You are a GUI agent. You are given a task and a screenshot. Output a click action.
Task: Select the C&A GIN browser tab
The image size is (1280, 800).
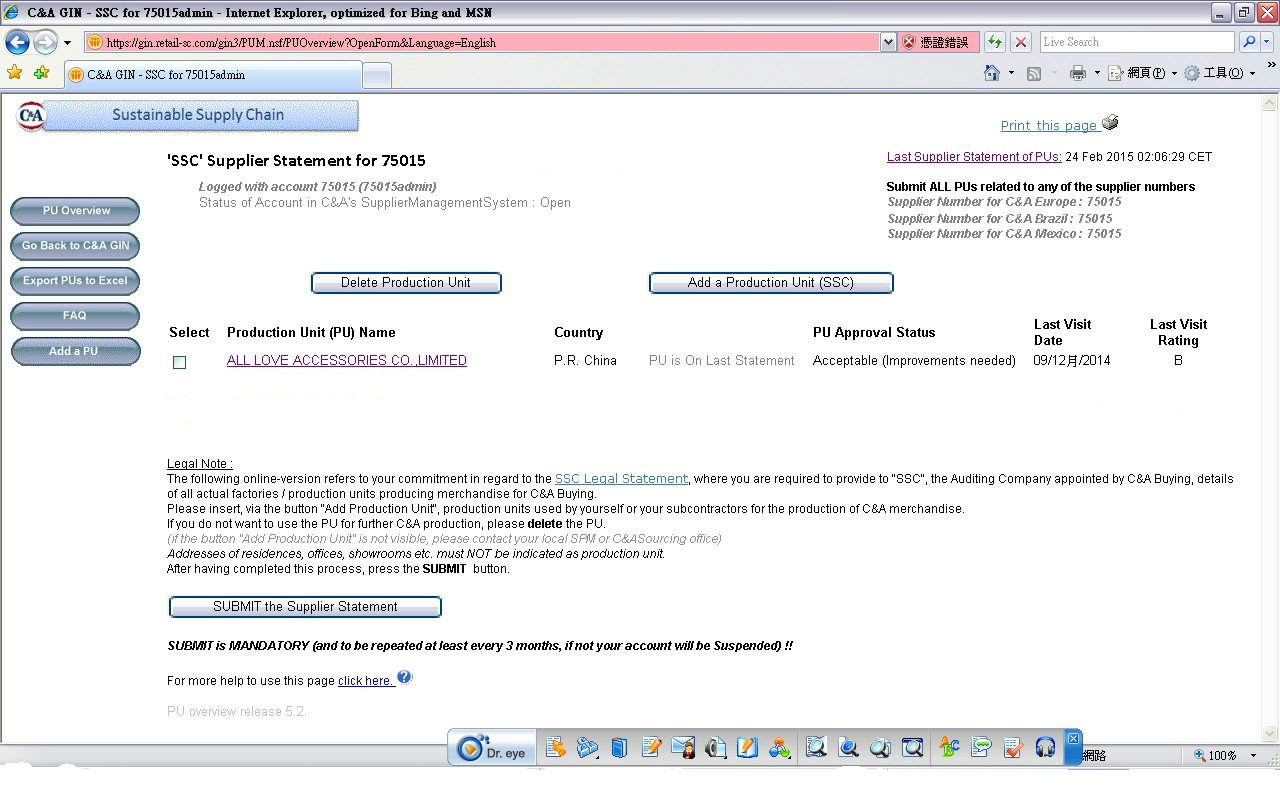[212, 75]
